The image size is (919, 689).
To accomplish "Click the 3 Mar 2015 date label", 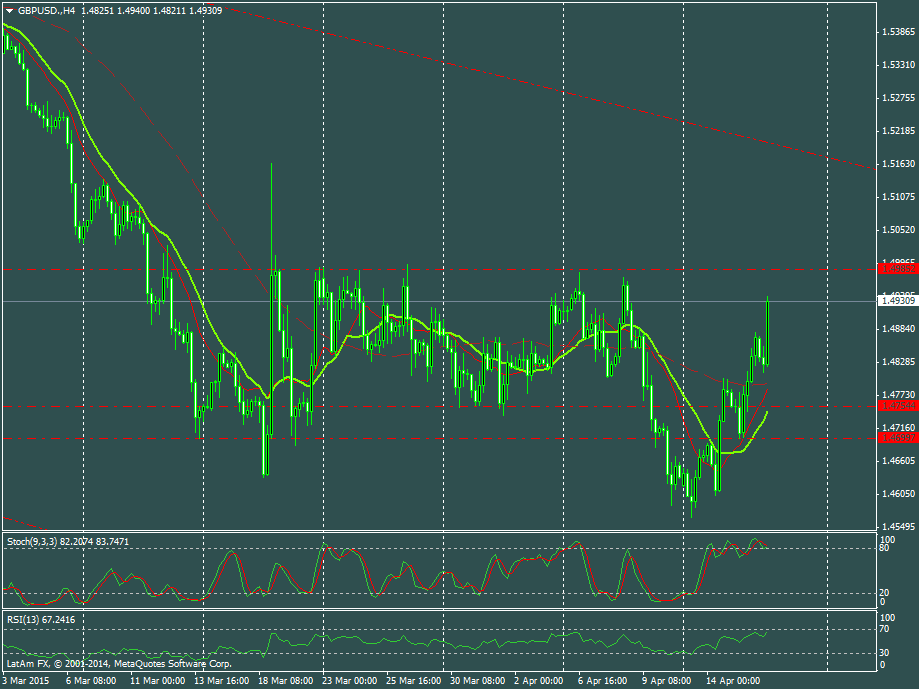I will [x=27, y=680].
